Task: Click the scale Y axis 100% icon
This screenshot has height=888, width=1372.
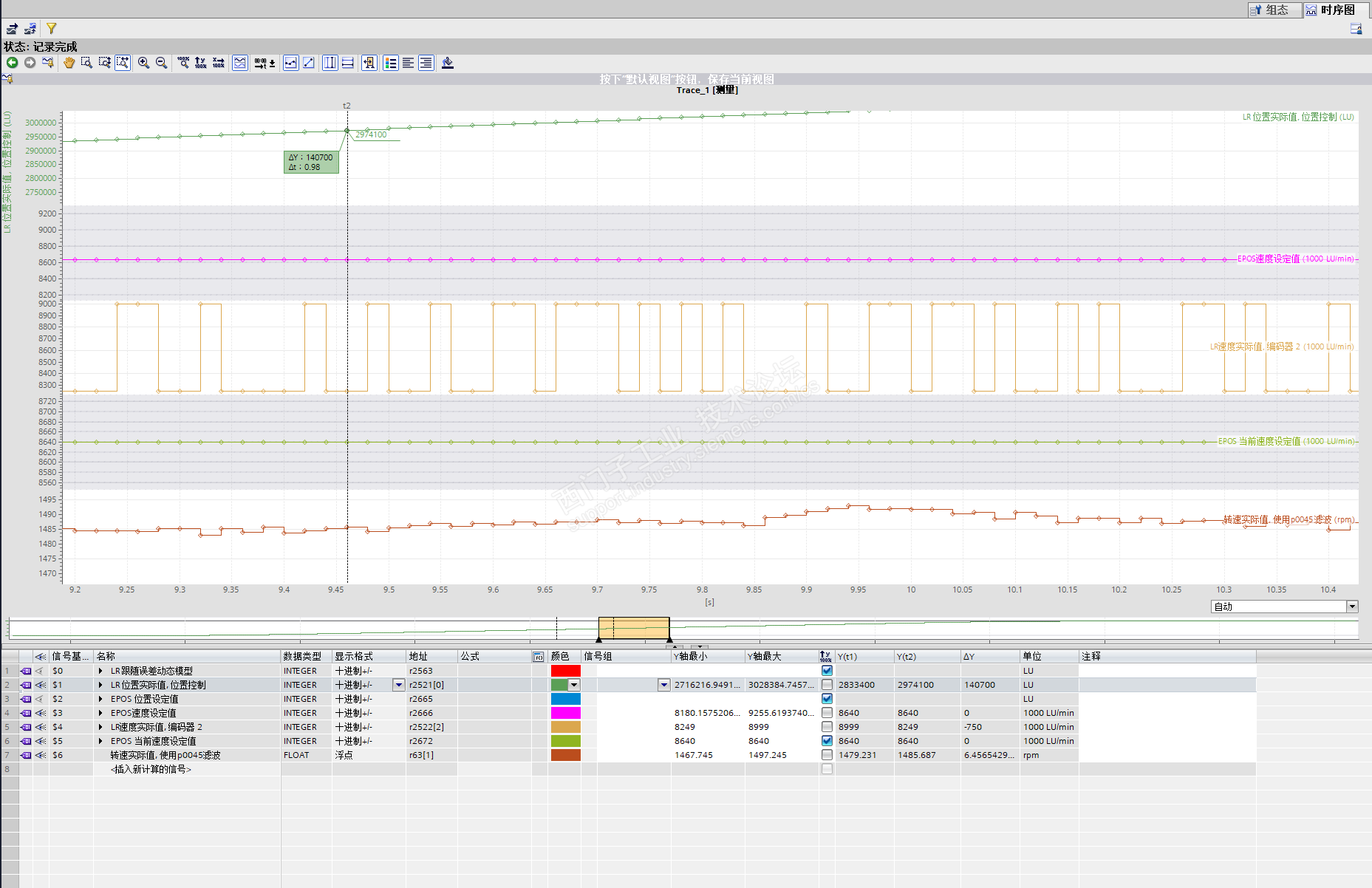Action: [201, 63]
